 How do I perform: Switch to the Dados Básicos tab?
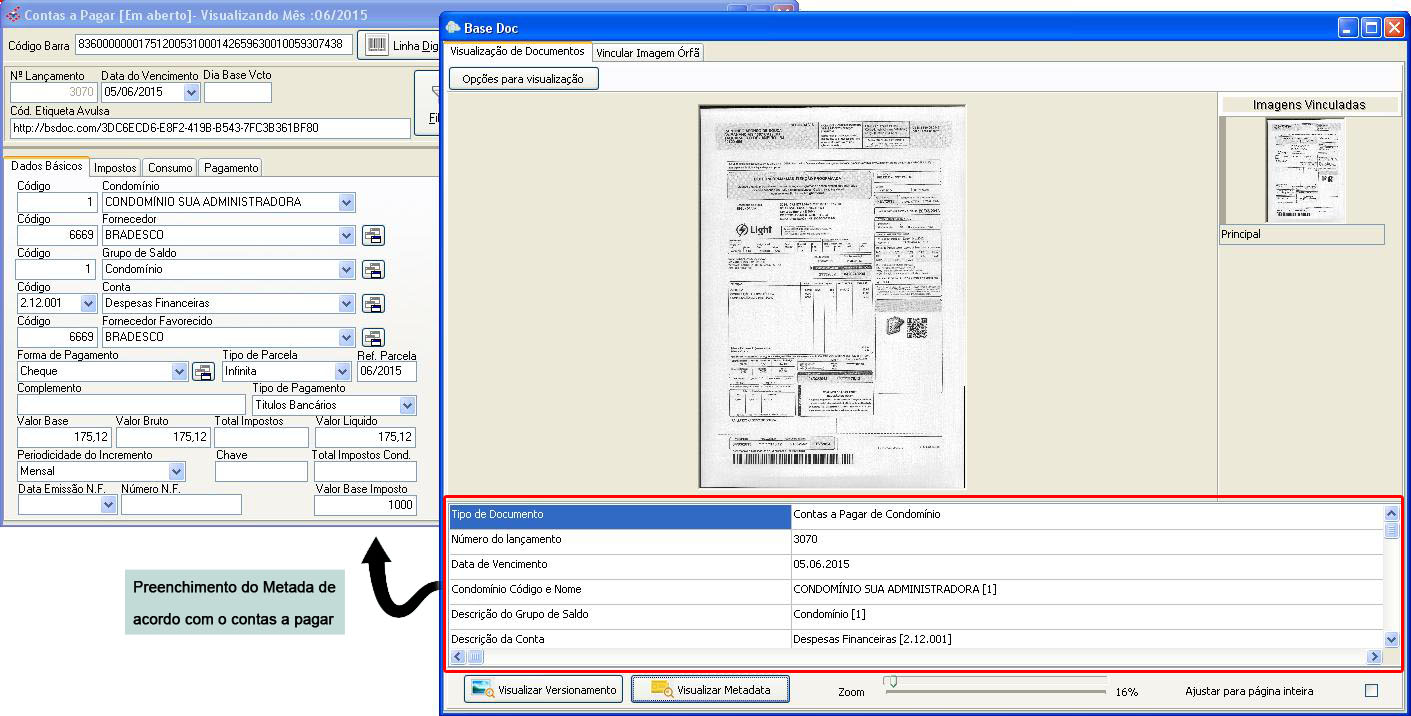47,166
